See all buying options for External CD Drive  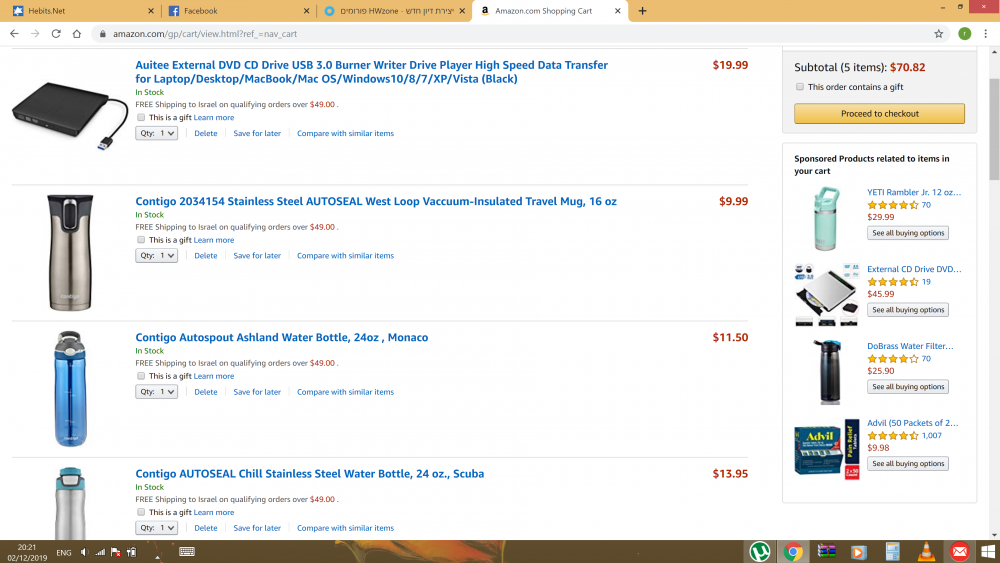click(908, 310)
